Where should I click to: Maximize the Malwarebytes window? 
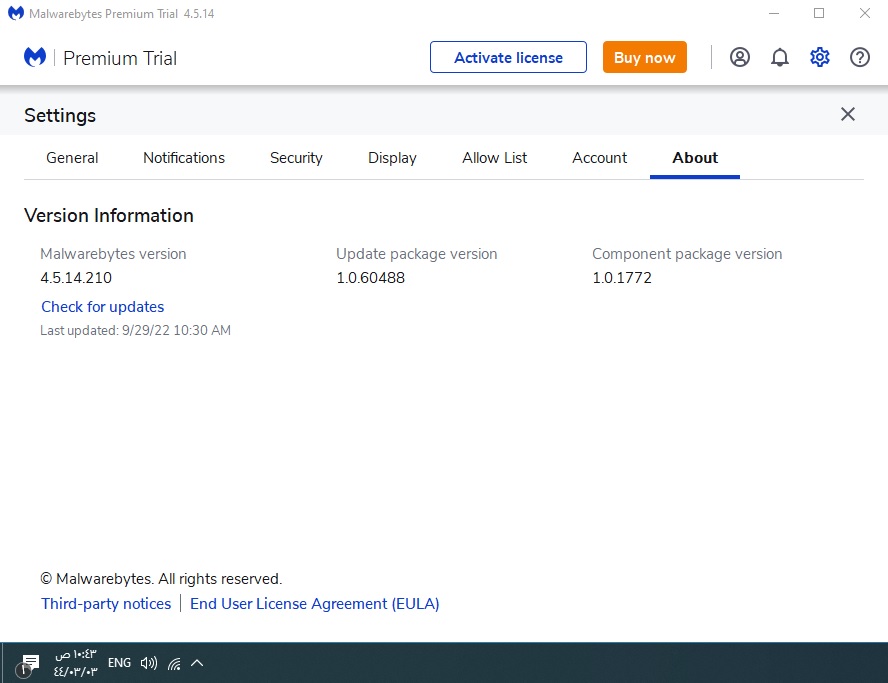coord(819,13)
